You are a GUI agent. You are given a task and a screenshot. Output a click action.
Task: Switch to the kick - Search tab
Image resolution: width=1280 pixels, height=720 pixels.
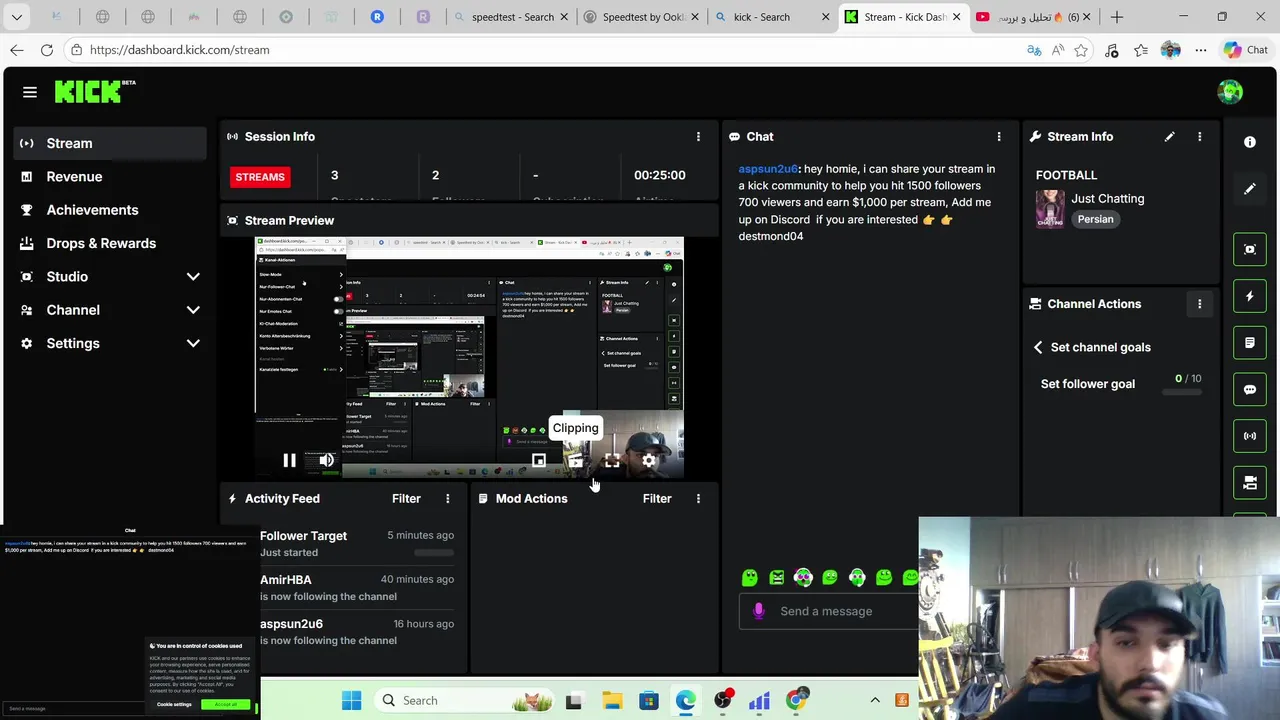pos(770,17)
